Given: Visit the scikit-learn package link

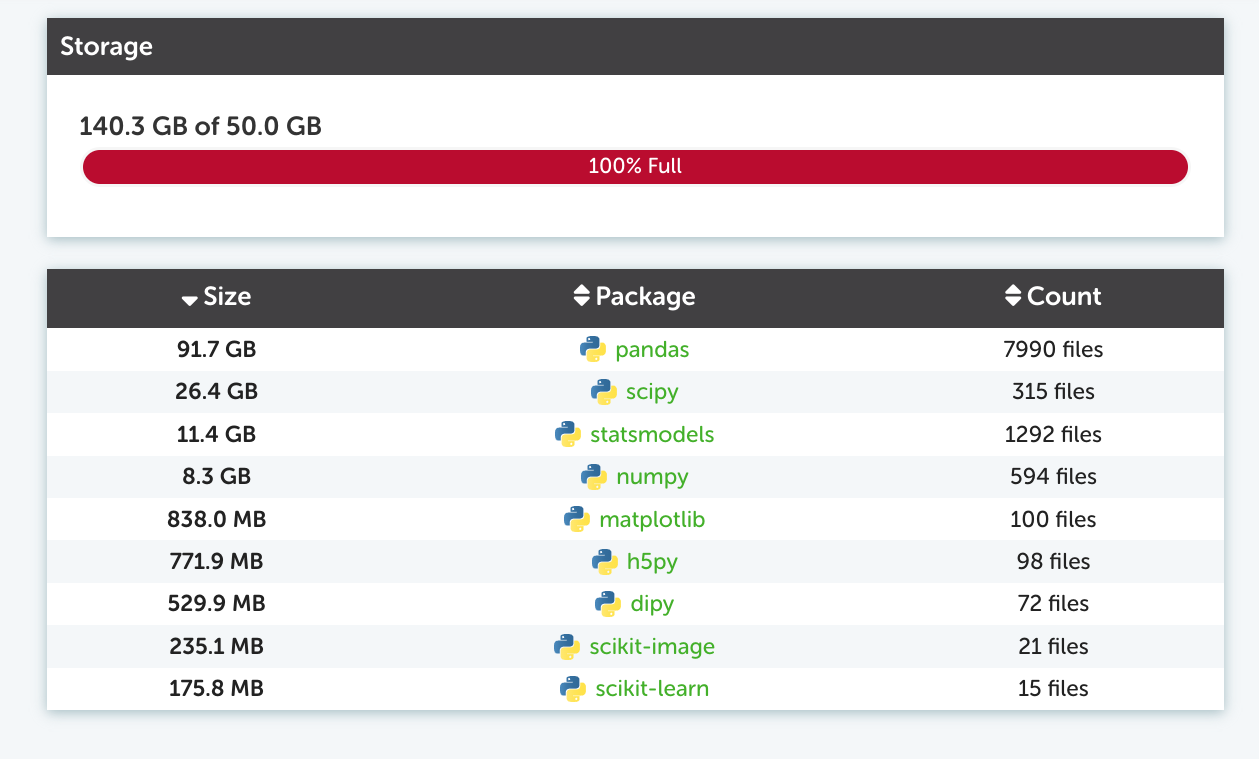Looking at the screenshot, I should pos(652,689).
